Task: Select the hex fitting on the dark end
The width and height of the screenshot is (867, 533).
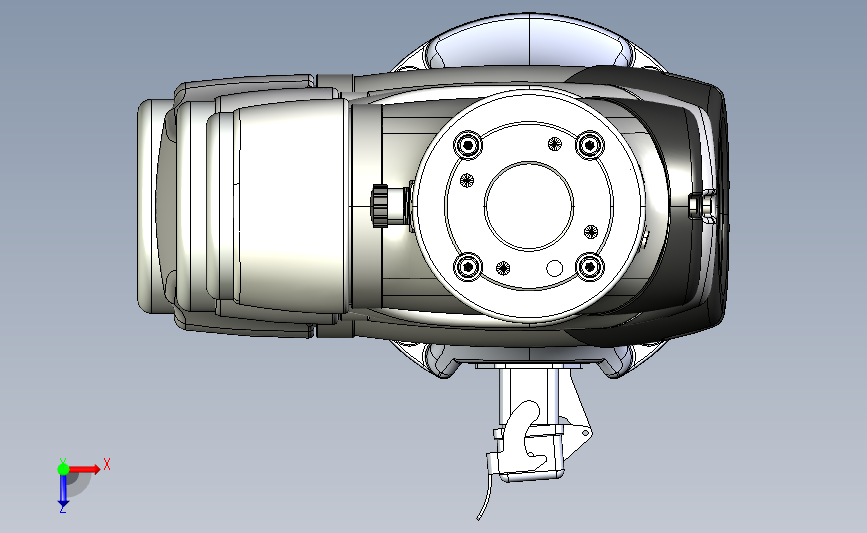Action: 701,205
